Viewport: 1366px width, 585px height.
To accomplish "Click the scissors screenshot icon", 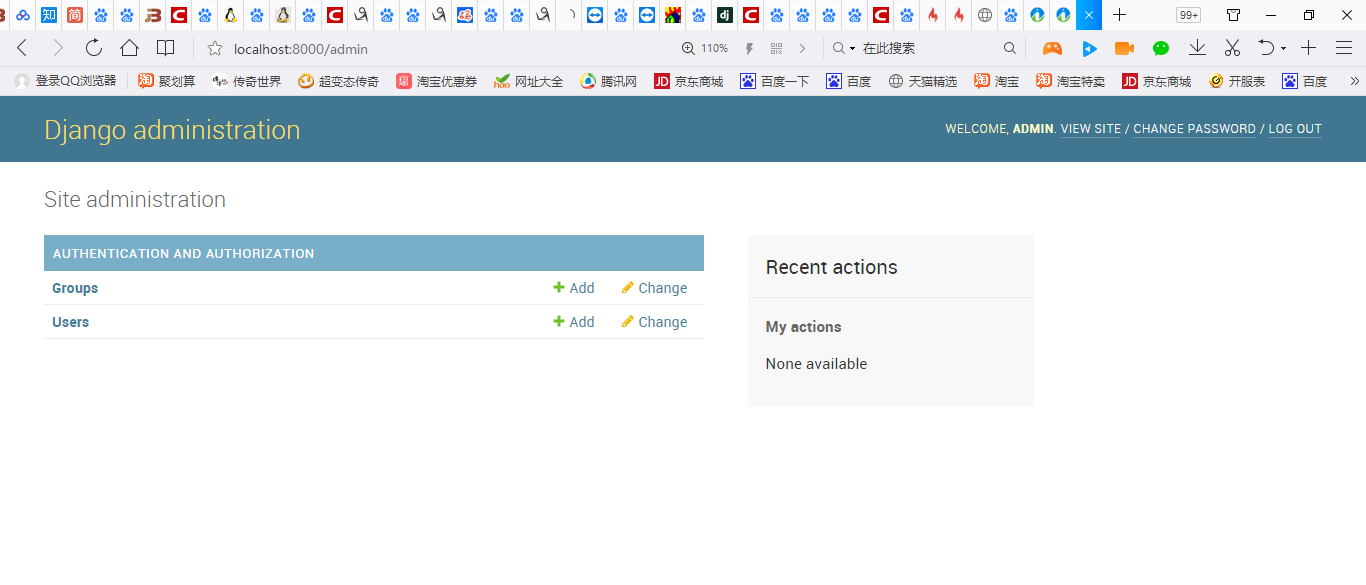I will [x=1232, y=48].
